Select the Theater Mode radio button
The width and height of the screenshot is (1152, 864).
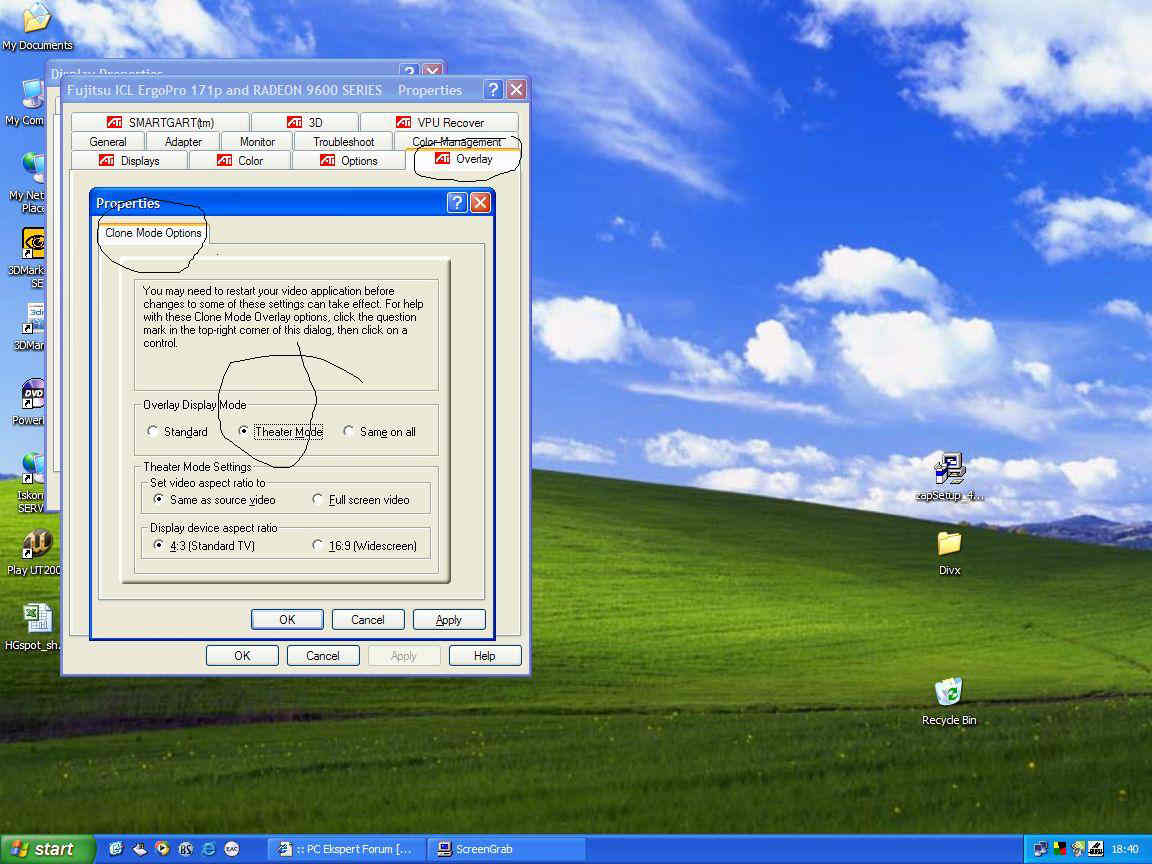(243, 431)
